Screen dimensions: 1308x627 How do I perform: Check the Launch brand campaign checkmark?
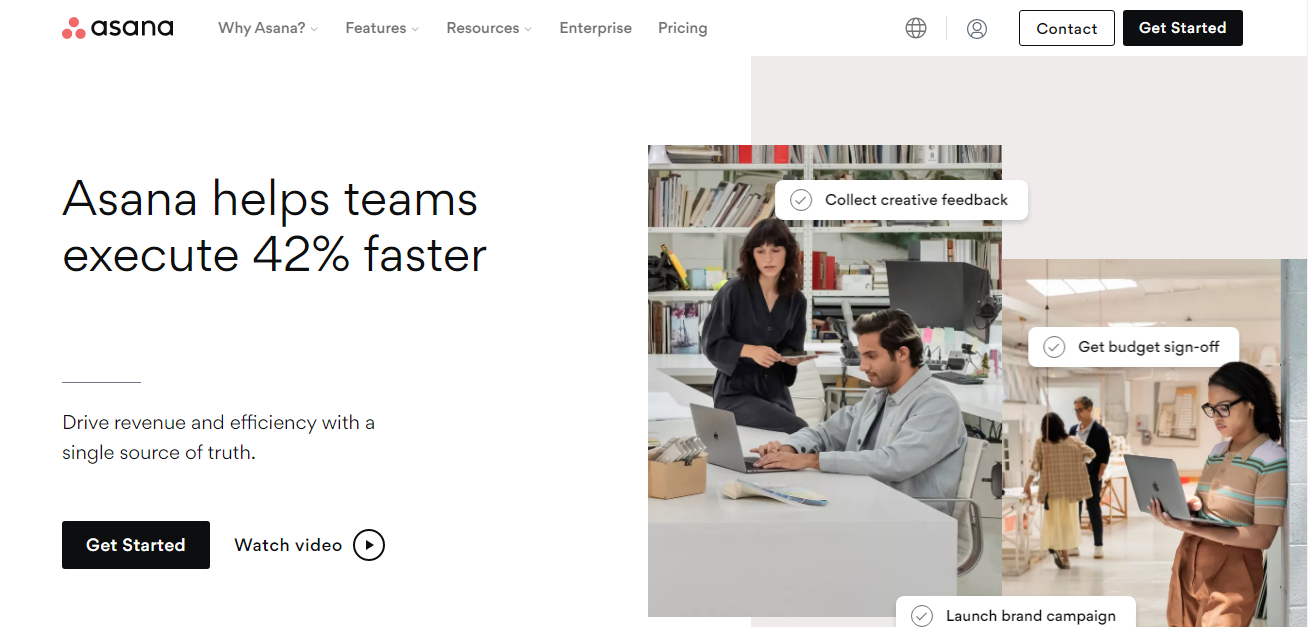pos(922,616)
